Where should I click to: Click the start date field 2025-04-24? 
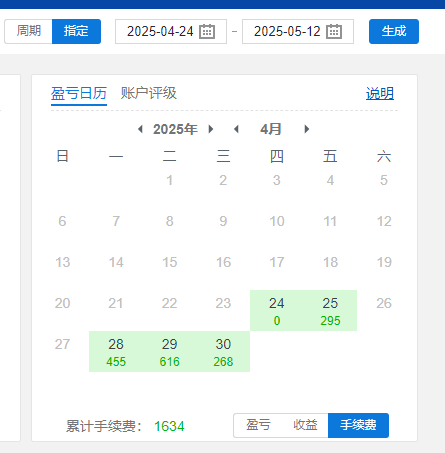click(171, 31)
